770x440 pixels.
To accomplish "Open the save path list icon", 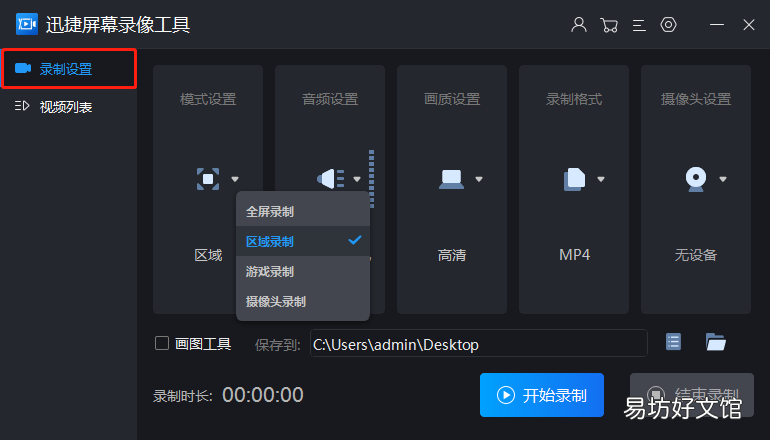I will [x=673, y=342].
